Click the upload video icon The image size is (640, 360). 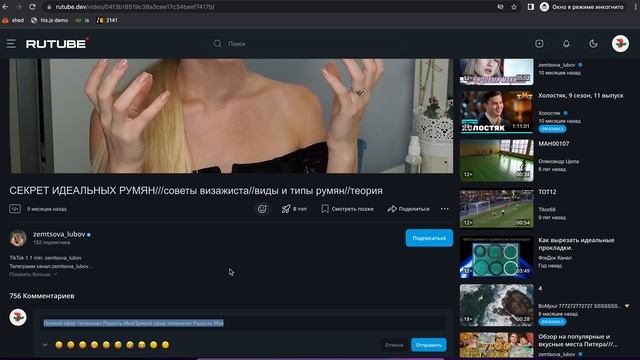tap(539, 44)
